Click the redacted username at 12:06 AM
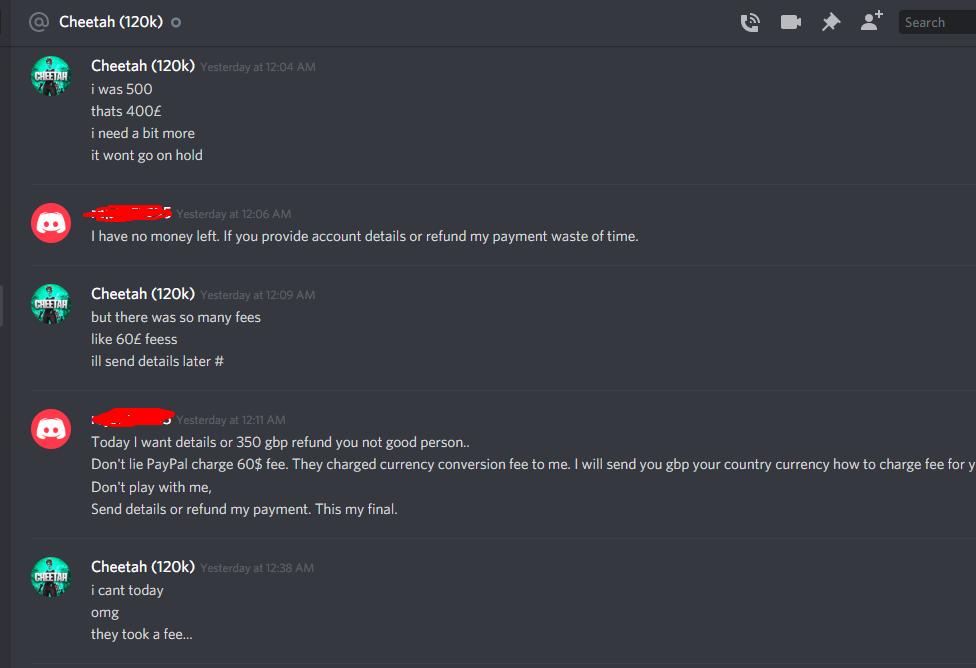 128,213
